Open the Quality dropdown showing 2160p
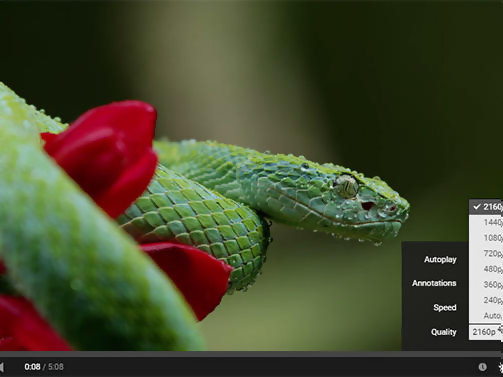 point(486,332)
